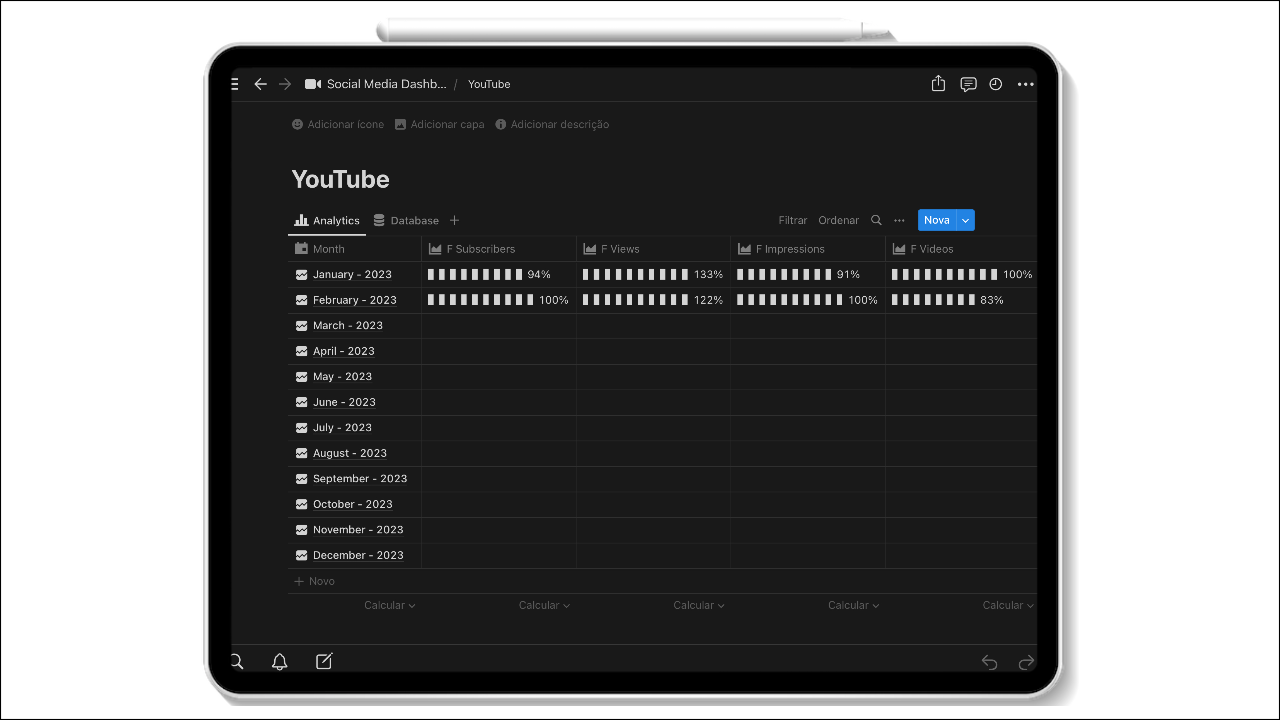Click February F Views 122% value
Image resolution: width=1280 pixels, height=720 pixels.
pyautogui.click(x=708, y=300)
